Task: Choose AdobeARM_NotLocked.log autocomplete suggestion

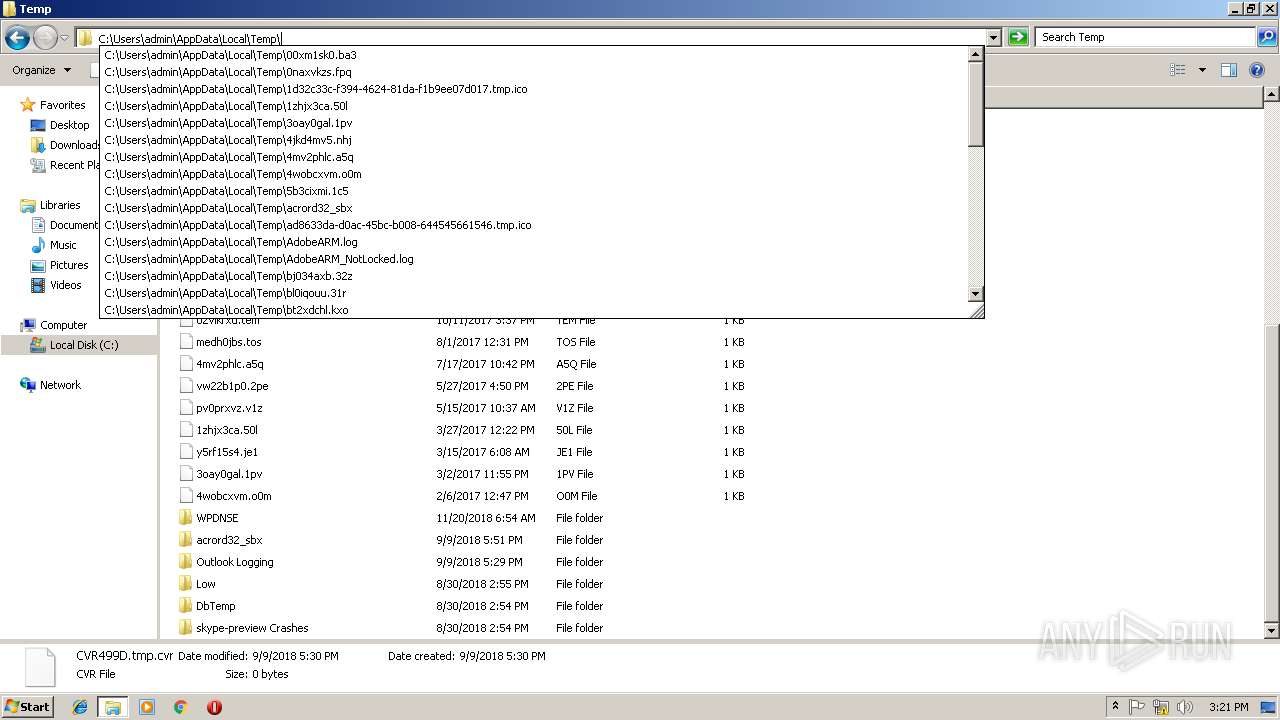Action: (x=535, y=259)
